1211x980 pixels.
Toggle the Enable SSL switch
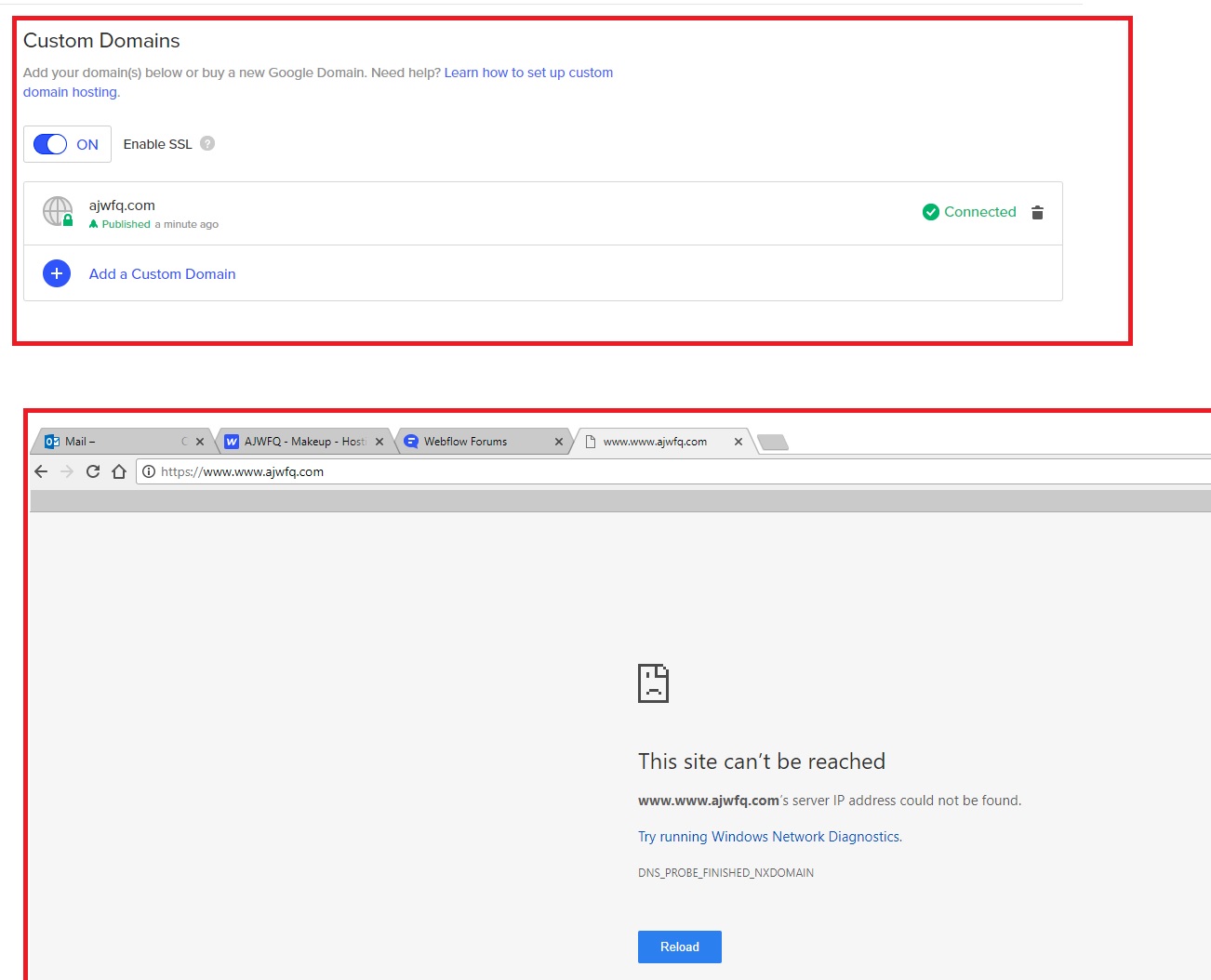point(50,144)
